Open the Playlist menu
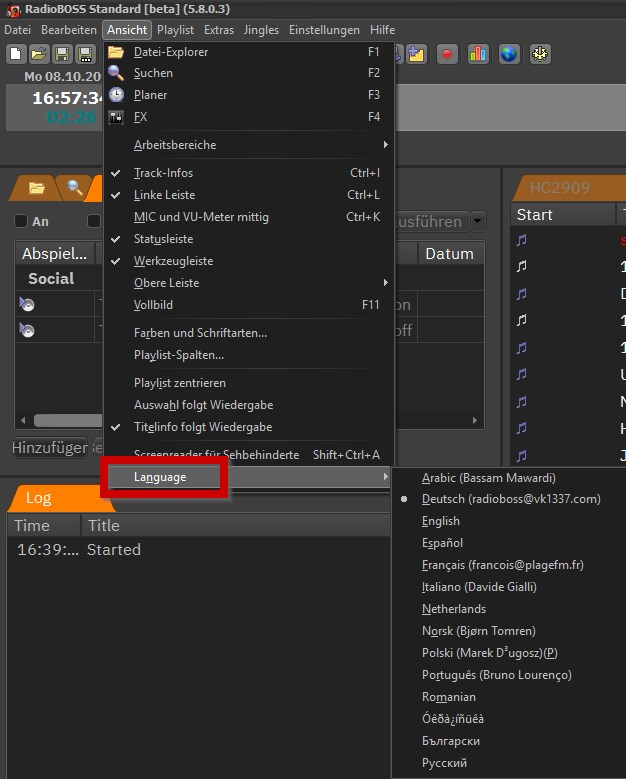The image size is (626, 779). coord(175,30)
